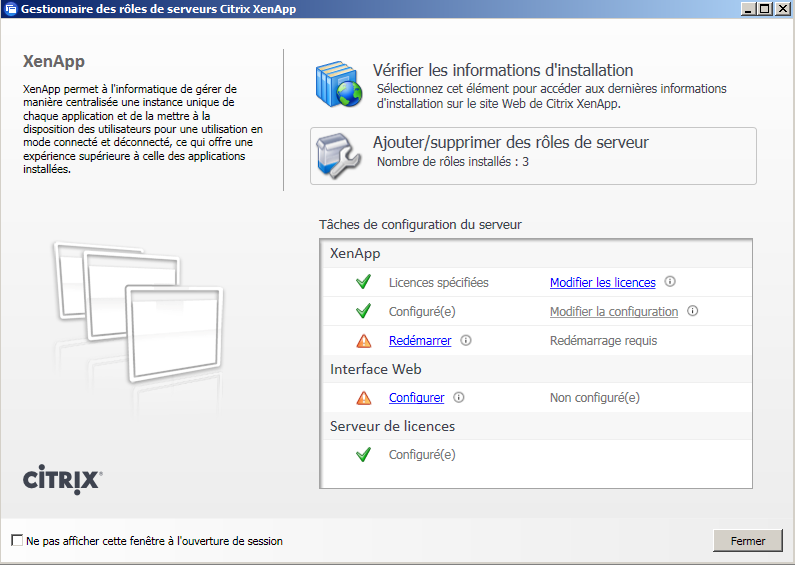Image resolution: width=795 pixels, height=565 pixels.
Task: Click the Redémarrer link
Action: [x=420, y=340]
